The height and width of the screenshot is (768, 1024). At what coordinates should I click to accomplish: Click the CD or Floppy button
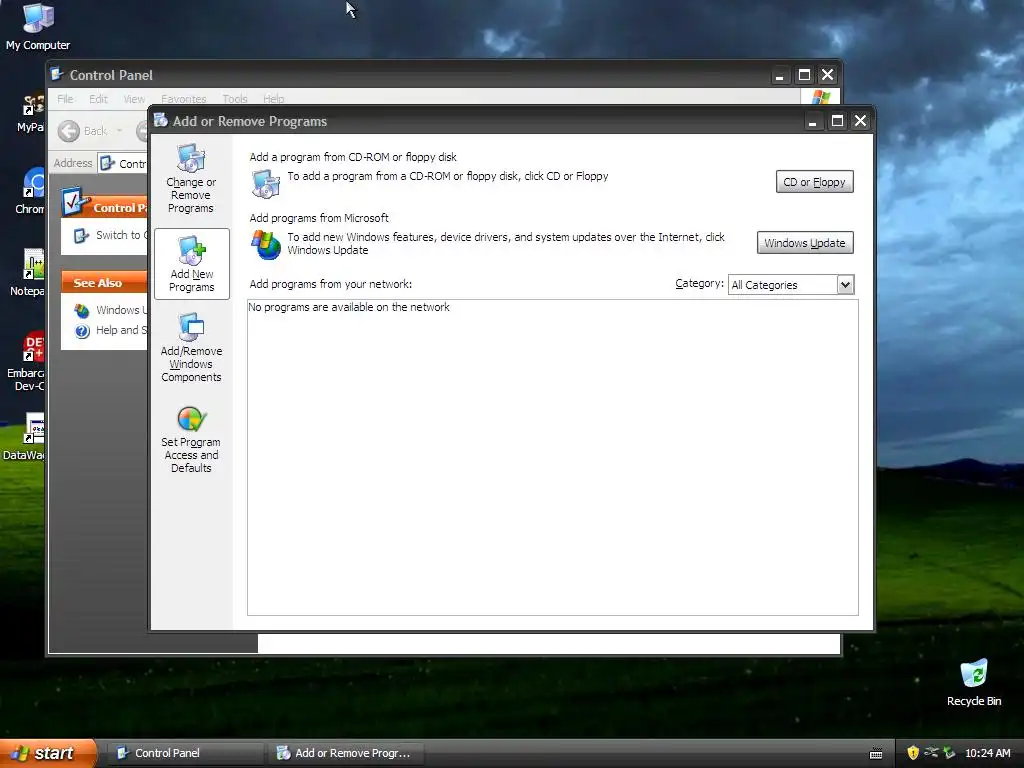pos(814,182)
